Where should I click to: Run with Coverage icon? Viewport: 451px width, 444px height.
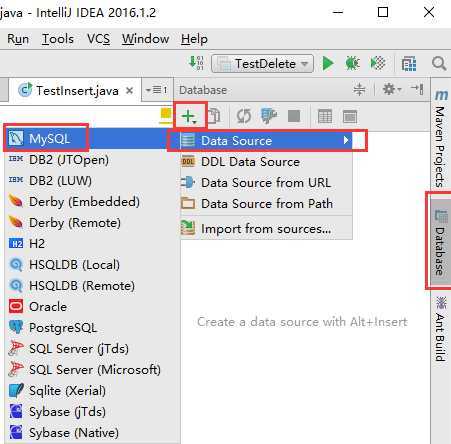[378, 63]
